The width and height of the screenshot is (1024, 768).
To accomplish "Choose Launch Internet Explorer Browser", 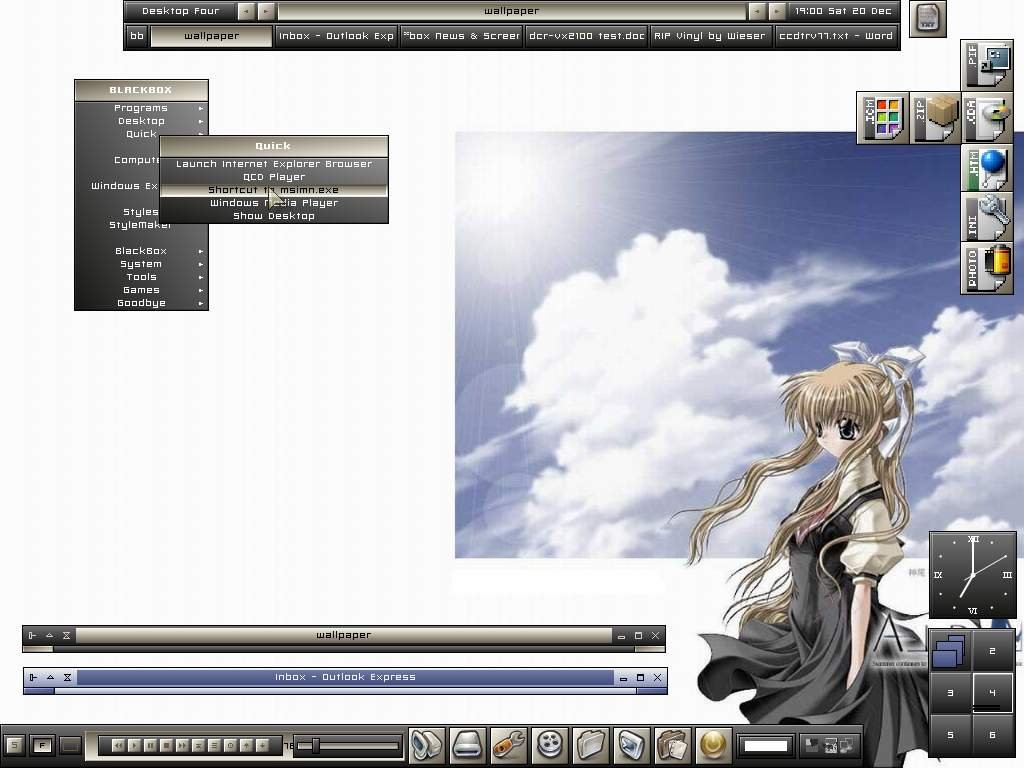I will coord(274,164).
